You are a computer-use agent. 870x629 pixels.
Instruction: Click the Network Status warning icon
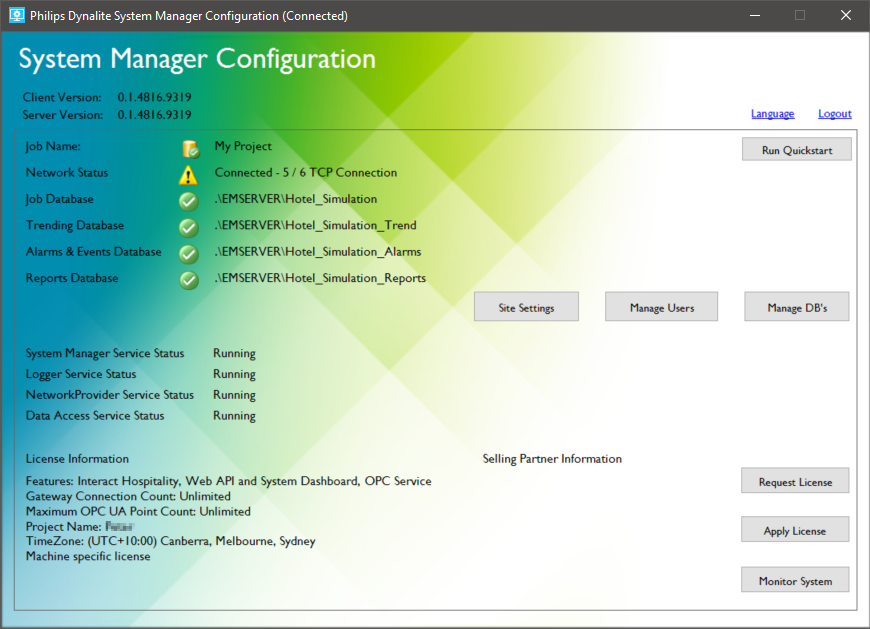click(x=189, y=174)
